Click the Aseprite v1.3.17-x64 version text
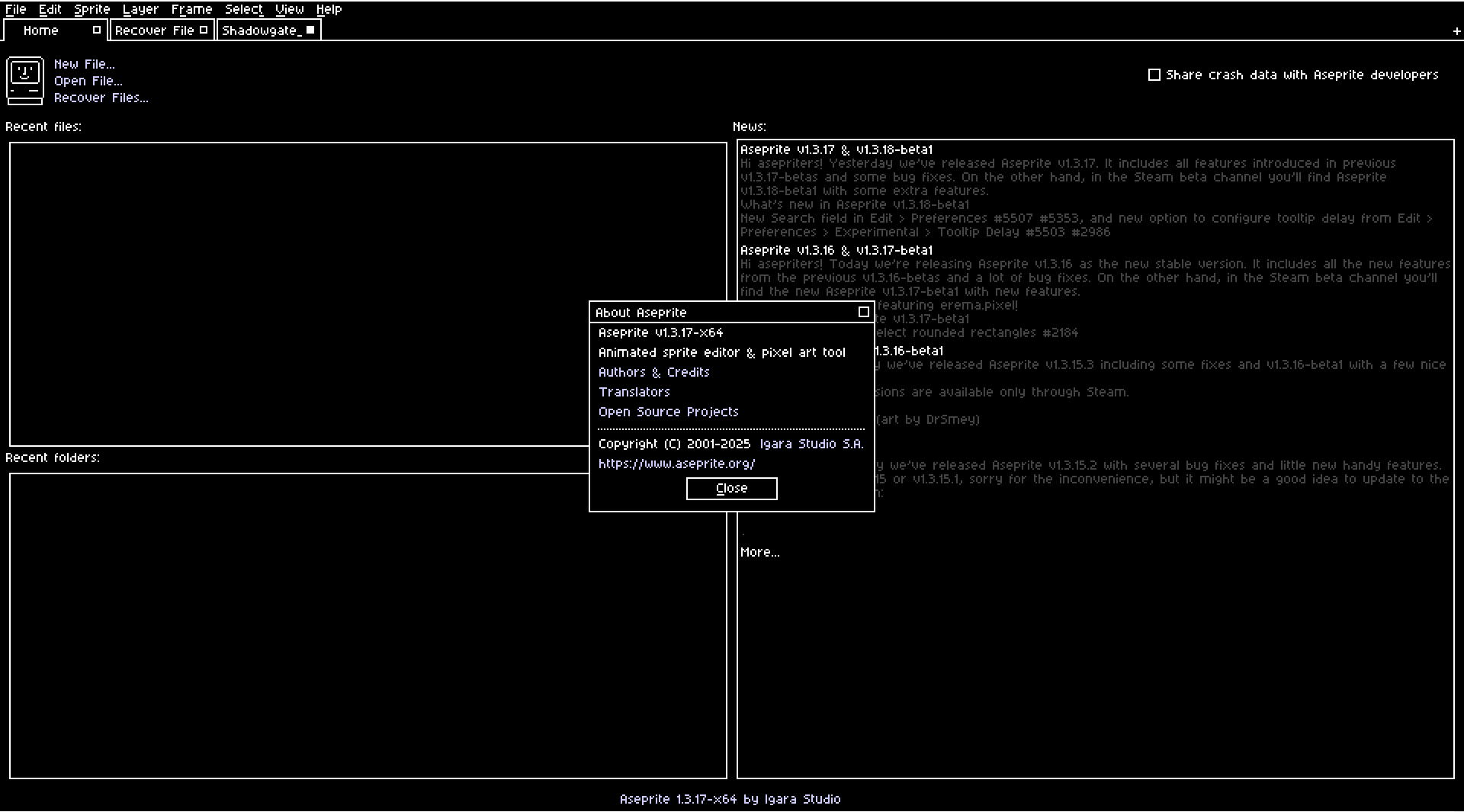Viewport: 1464px width, 812px height. [x=661, y=332]
